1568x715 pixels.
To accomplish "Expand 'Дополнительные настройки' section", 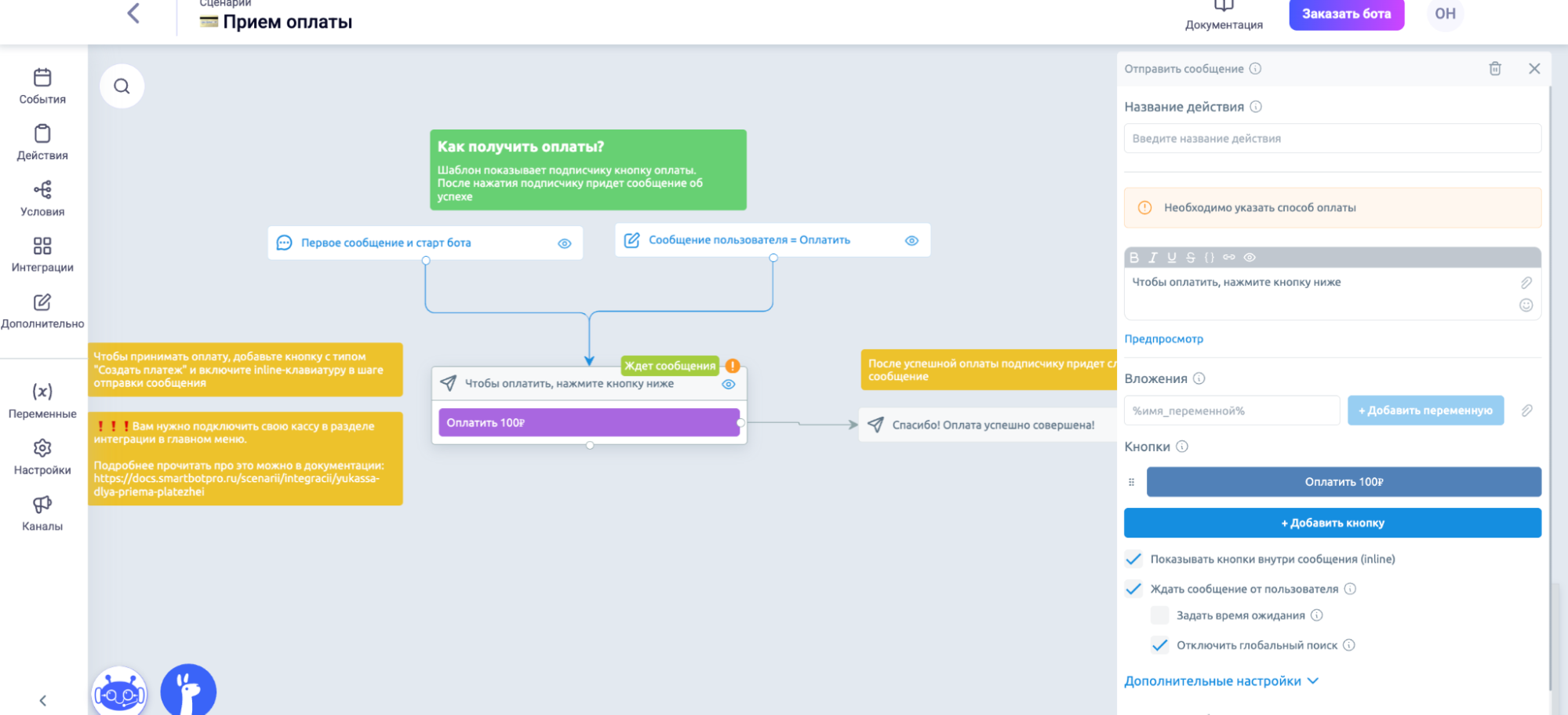I will [x=1221, y=681].
